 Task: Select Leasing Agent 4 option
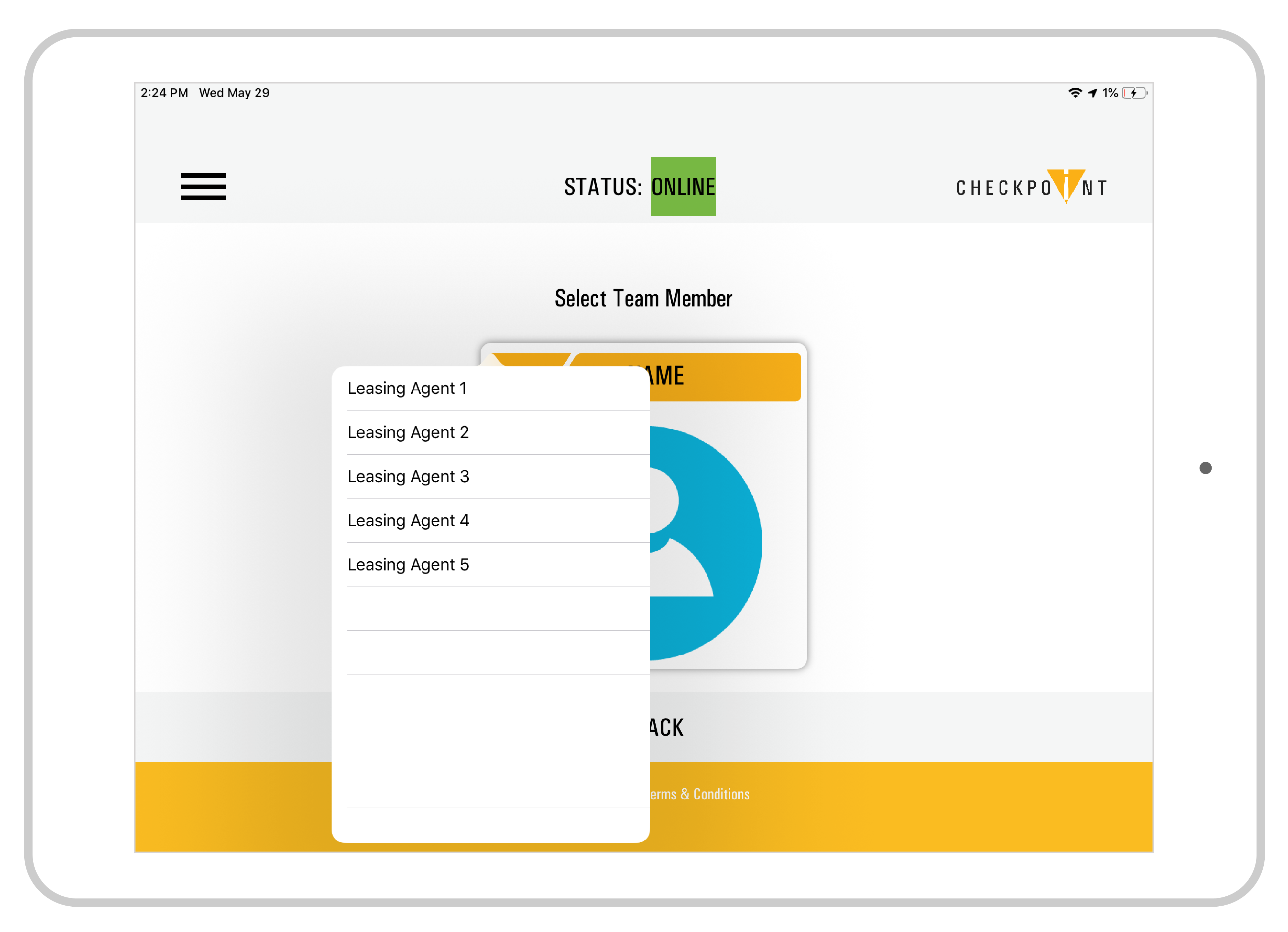click(408, 520)
